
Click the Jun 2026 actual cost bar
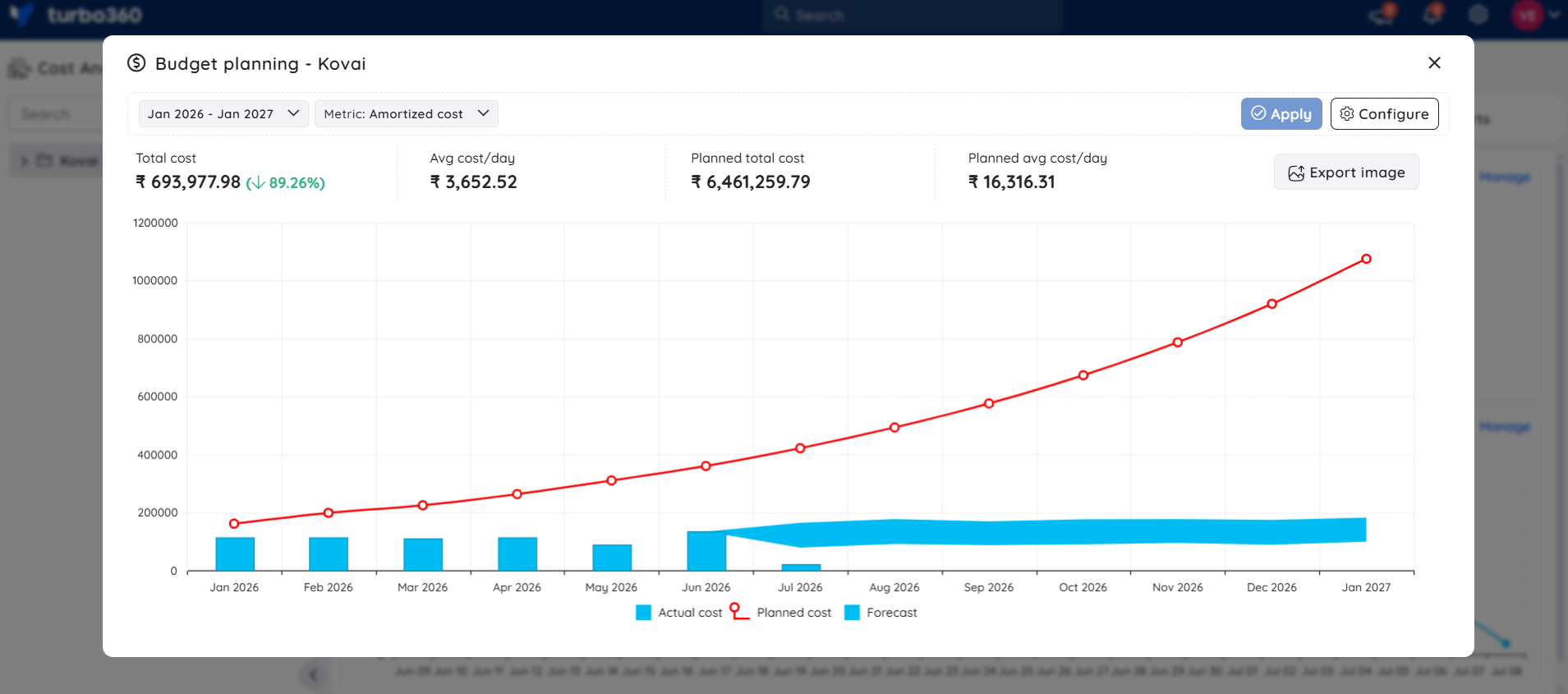click(706, 551)
